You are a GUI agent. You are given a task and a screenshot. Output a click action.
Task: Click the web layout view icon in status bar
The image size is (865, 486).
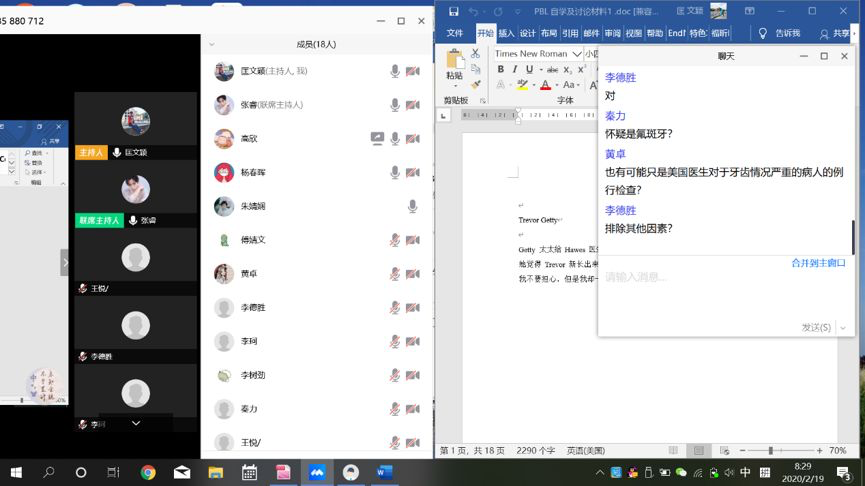coord(724,451)
